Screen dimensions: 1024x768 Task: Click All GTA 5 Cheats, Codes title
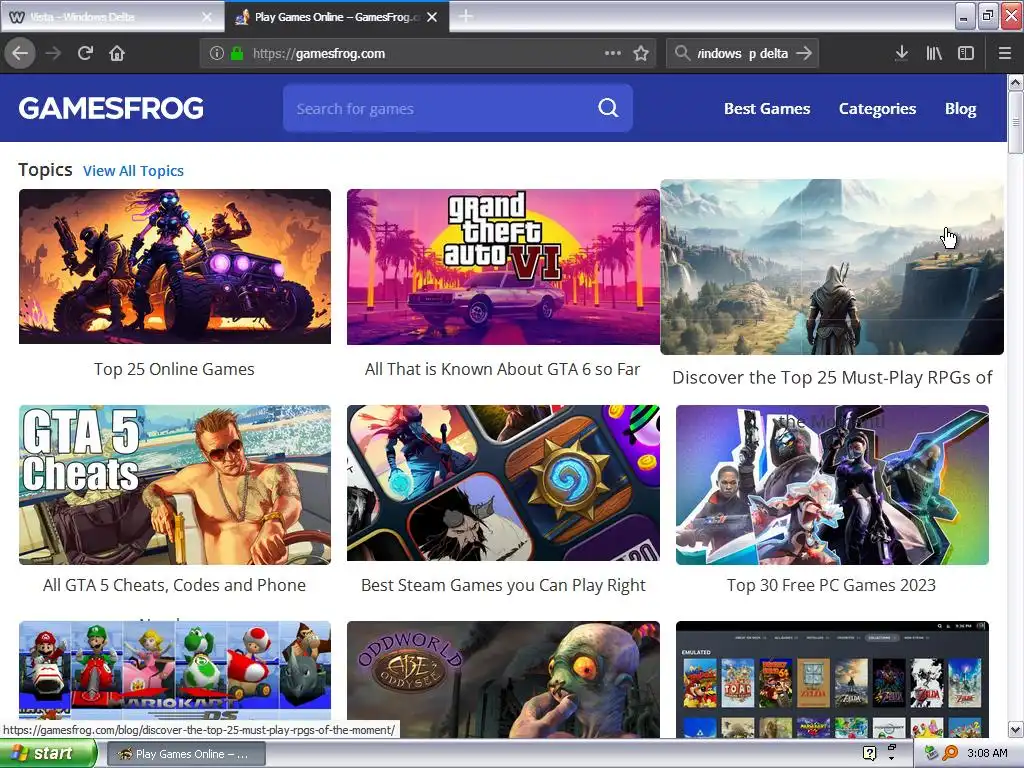174,585
